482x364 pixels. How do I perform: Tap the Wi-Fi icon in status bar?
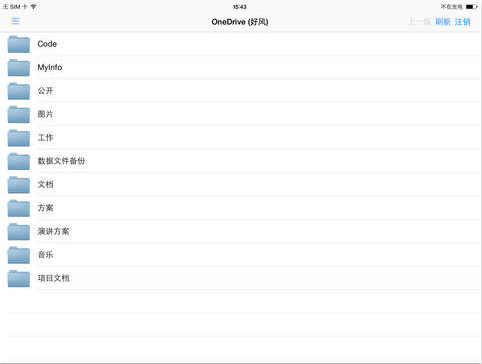(x=33, y=6)
